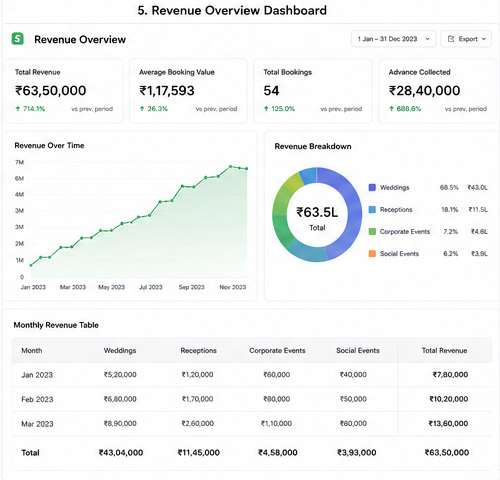Viewport: 500px width, 480px height.
Task: Select the Feb 2023 table row label
Action: tap(37, 399)
